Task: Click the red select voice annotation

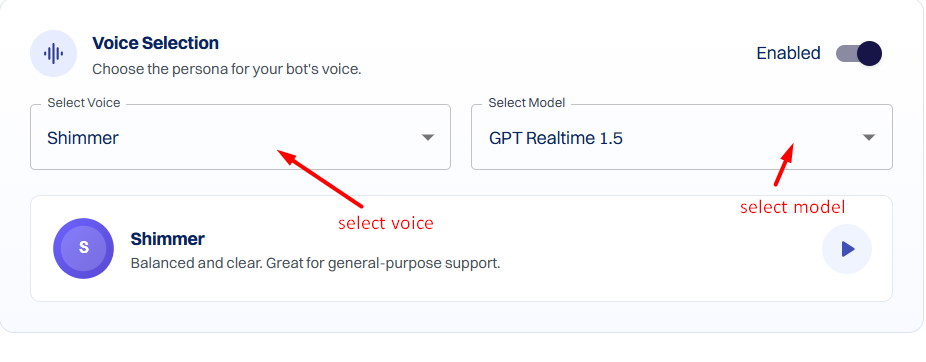Action: pyautogui.click(x=386, y=223)
